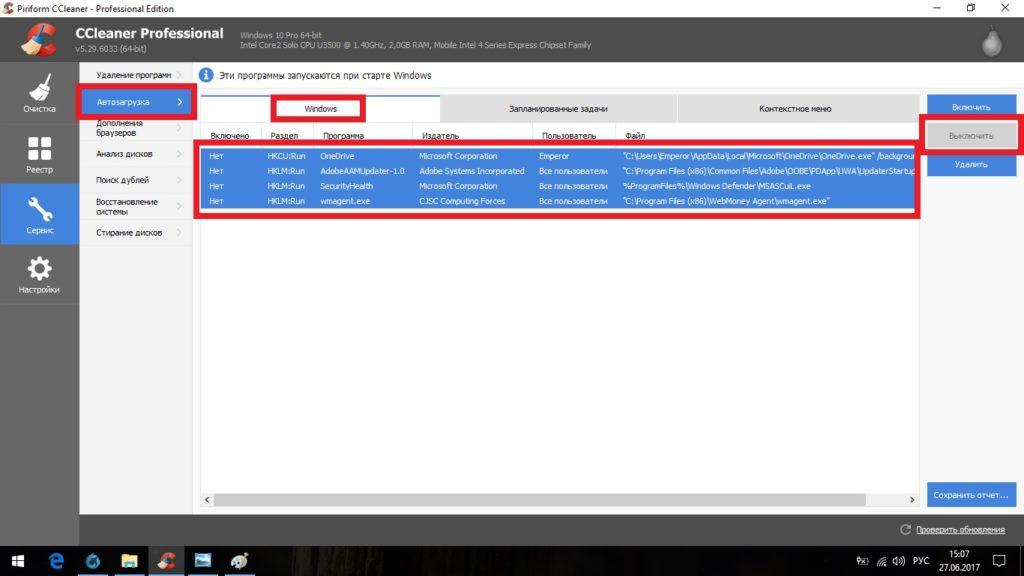The height and width of the screenshot is (576, 1024).
Task: Sort by Включено column header
Action: (x=230, y=136)
